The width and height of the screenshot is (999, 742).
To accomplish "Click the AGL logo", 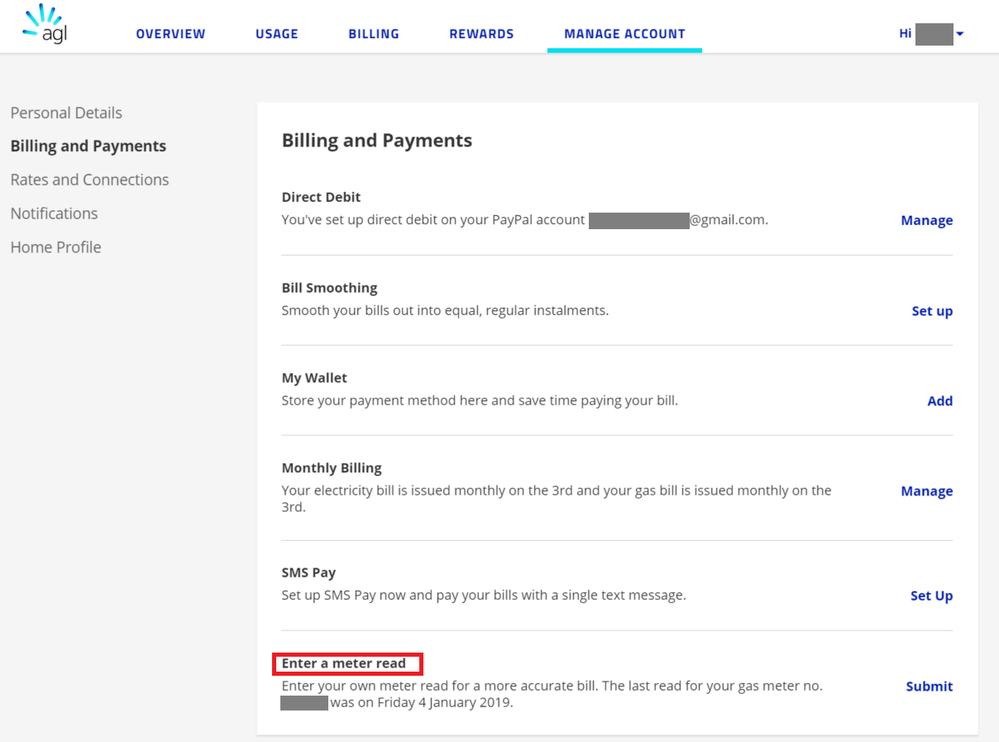I will click(x=45, y=27).
